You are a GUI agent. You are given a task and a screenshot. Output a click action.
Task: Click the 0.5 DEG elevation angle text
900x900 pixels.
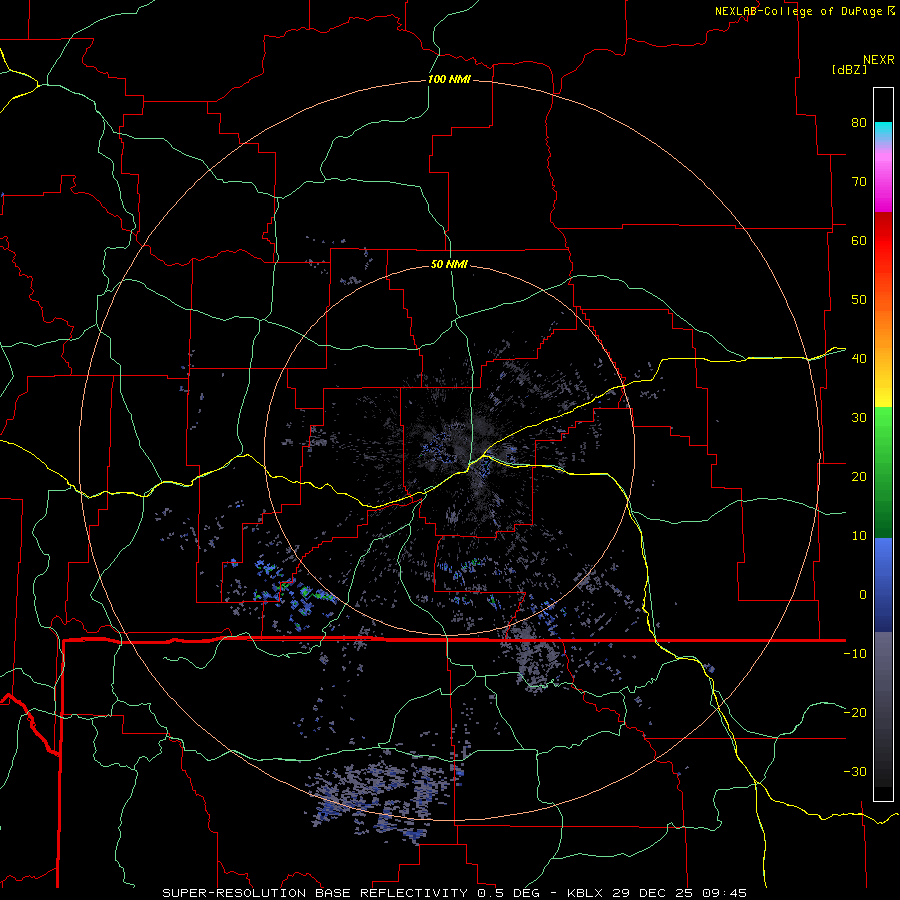[x=508, y=893]
